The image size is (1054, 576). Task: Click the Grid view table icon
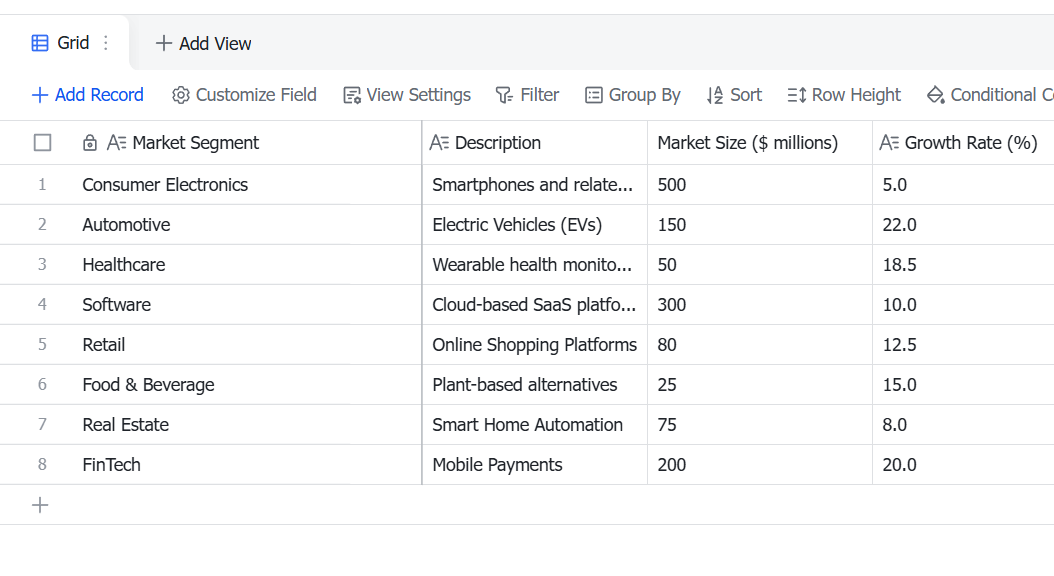(40, 43)
